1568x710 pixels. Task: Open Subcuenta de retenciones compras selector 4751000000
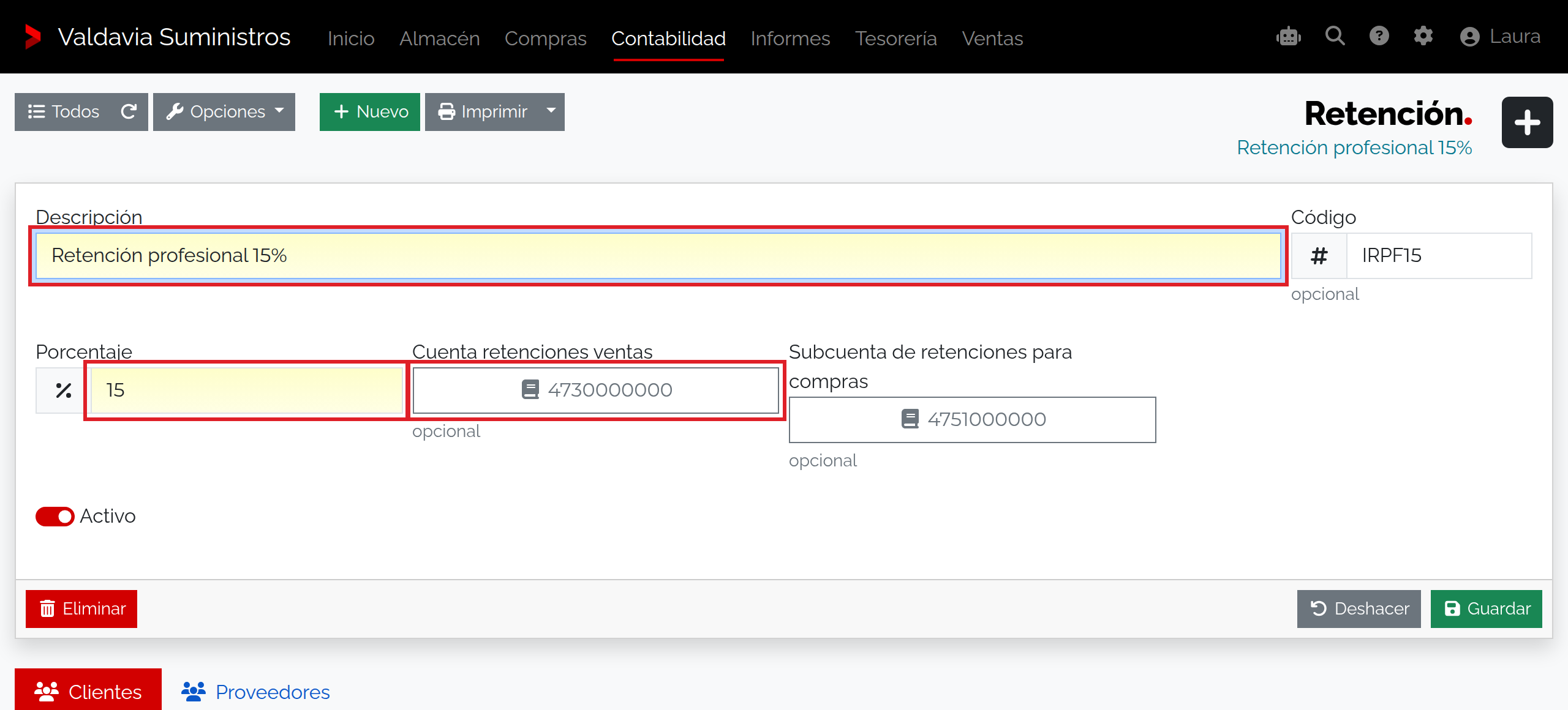[972, 419]
